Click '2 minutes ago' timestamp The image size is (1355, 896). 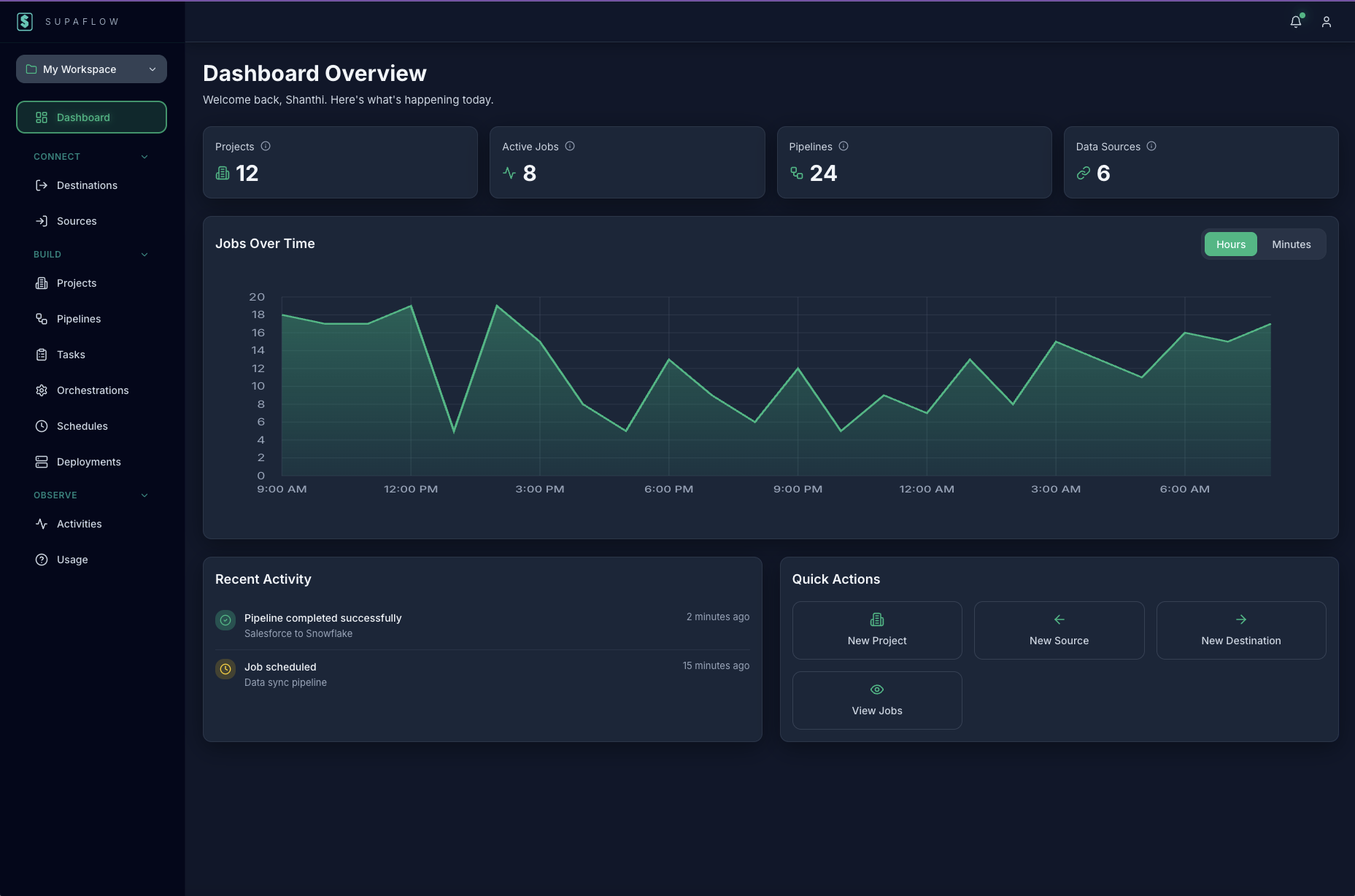pyautogui.click(x=717, y=617)
